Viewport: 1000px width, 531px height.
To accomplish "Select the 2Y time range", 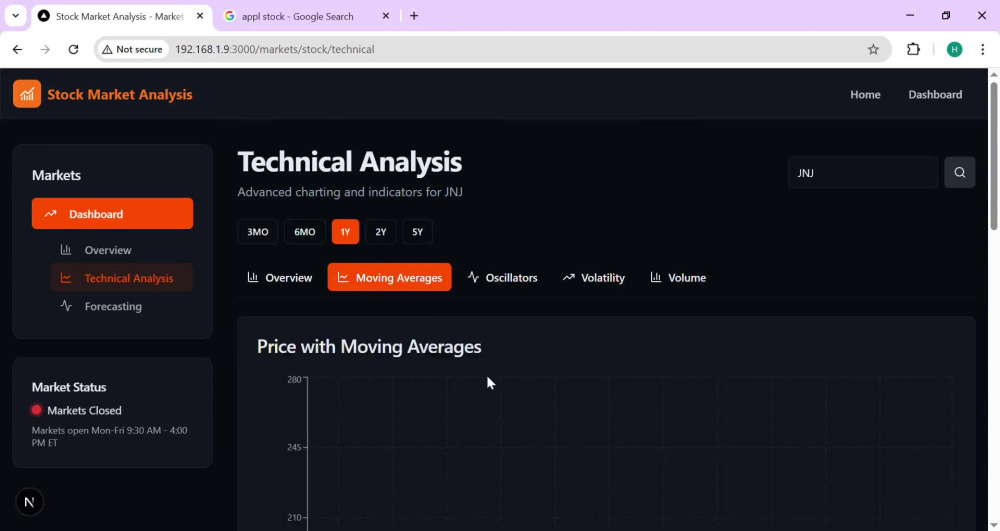I will [x=381, y=231].
